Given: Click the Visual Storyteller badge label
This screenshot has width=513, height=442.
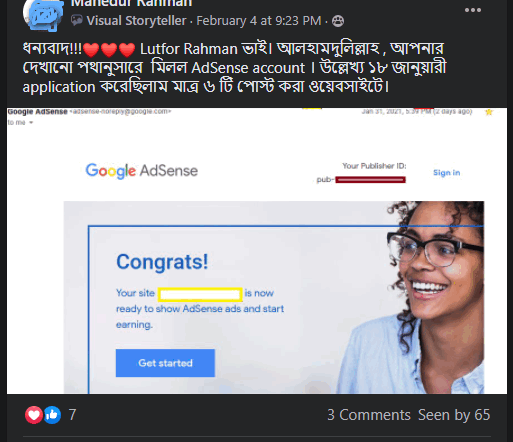Looking at the screenshot, I should (136, 21).
